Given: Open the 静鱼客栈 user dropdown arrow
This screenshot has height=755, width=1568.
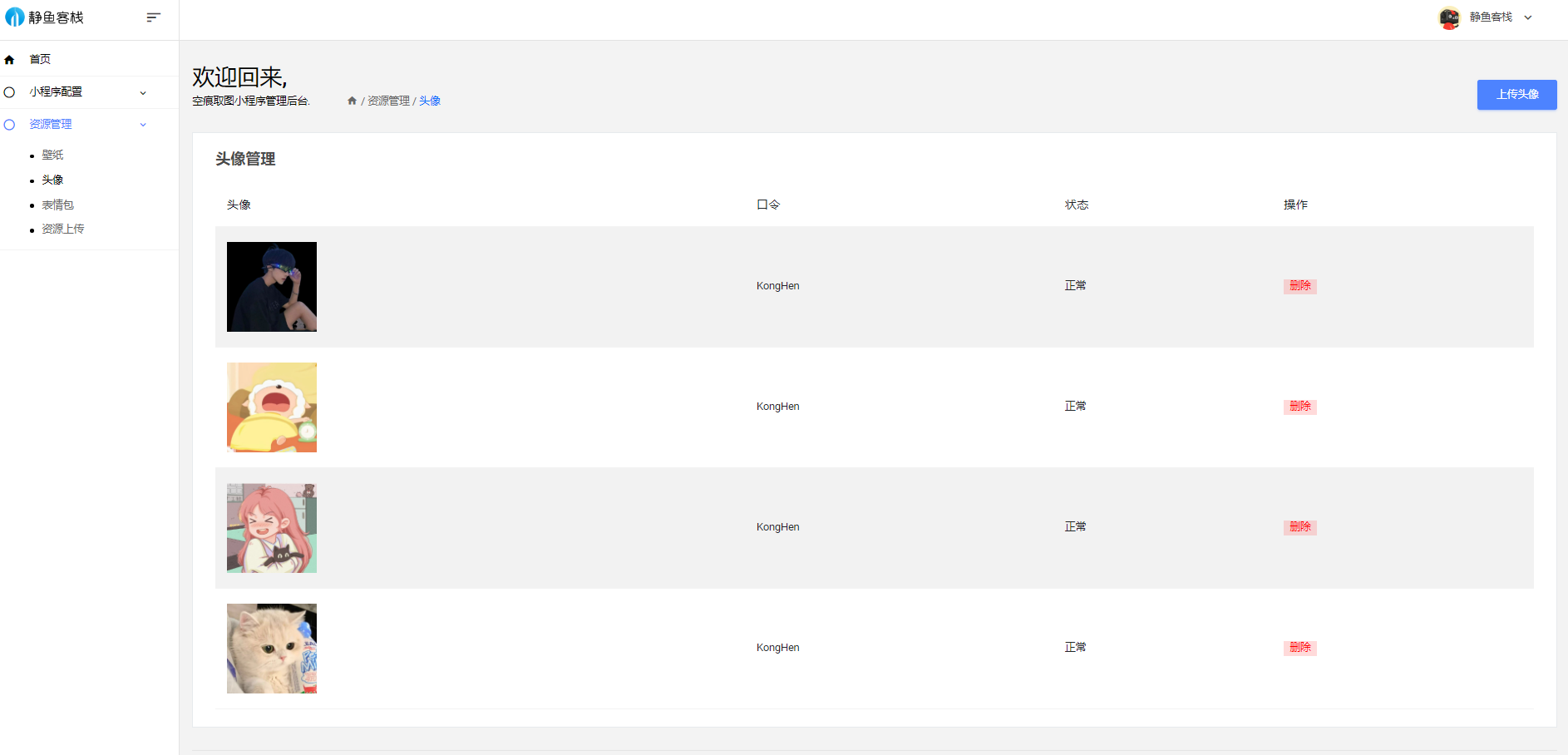Looking at the screenshot, I should pyautogui.click(x=1528, y=17).
